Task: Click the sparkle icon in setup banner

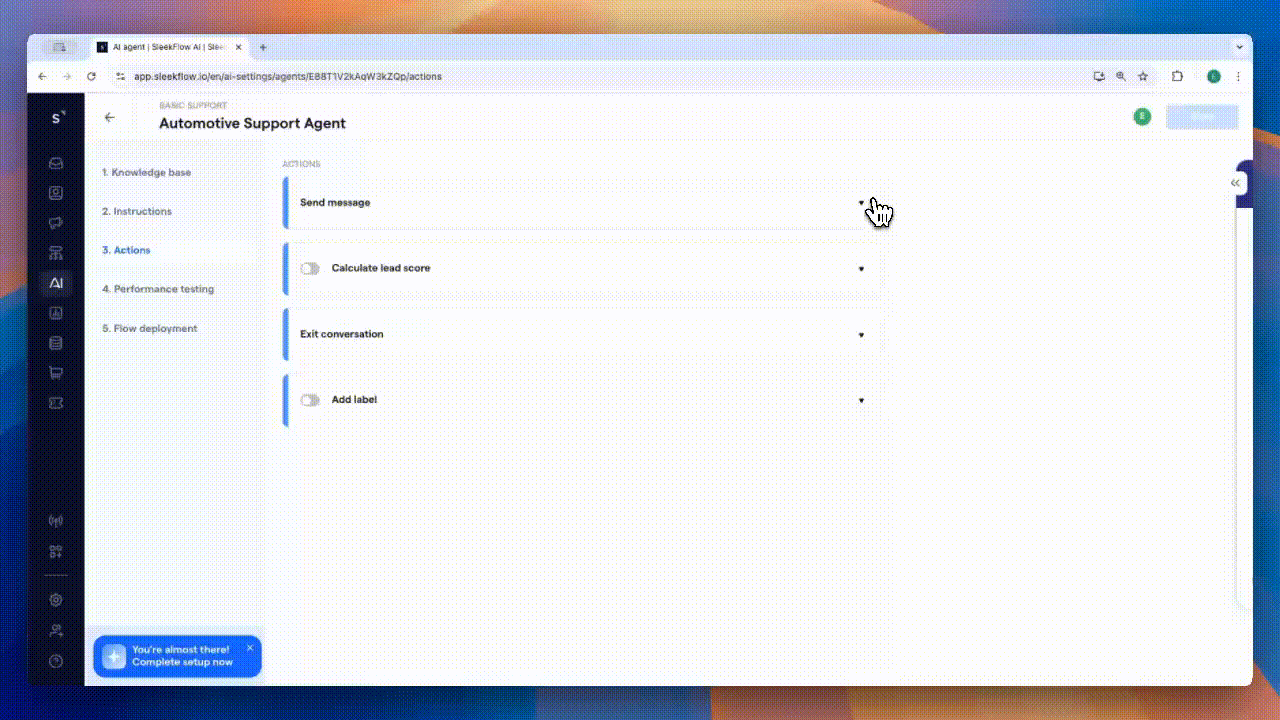Action: pos(115,656)
